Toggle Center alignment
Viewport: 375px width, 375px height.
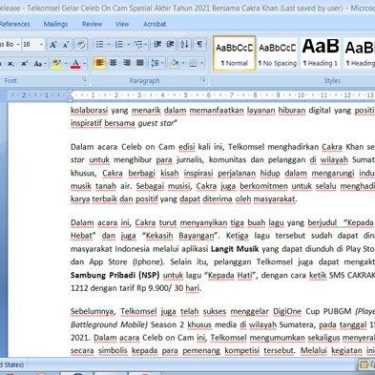(113, 63)
